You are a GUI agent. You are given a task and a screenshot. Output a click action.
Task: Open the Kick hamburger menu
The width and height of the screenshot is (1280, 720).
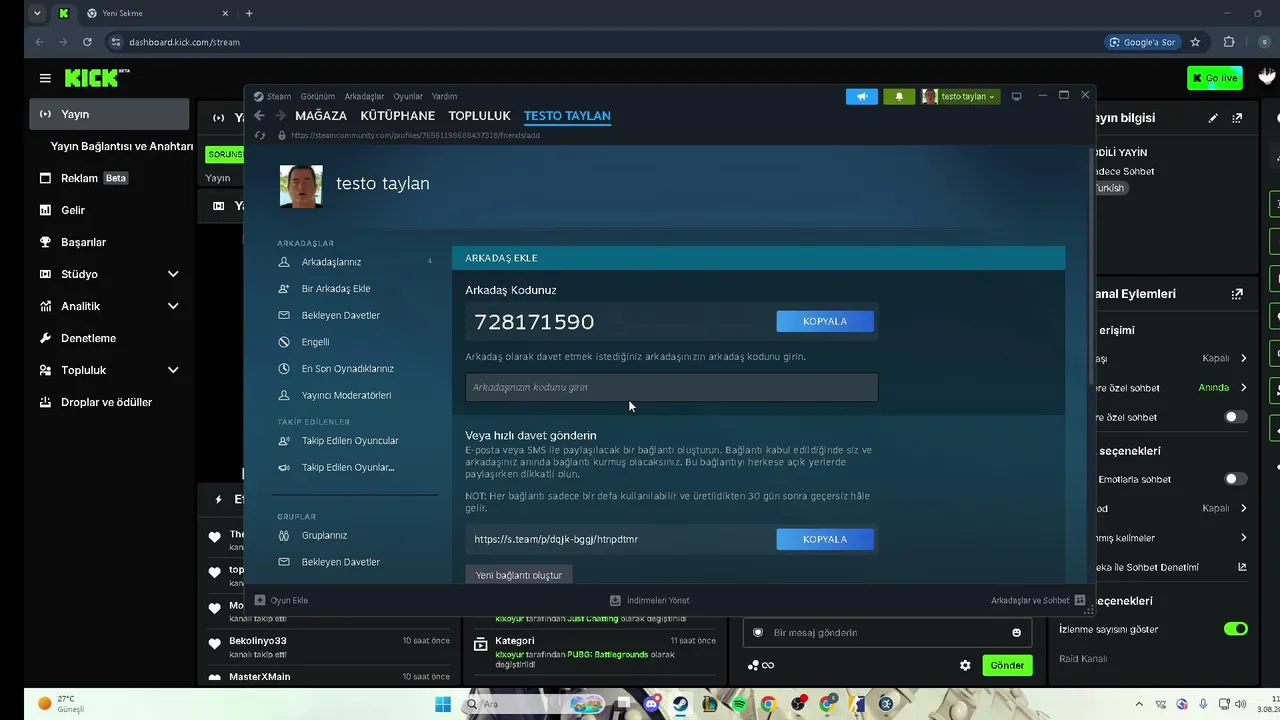45,78
